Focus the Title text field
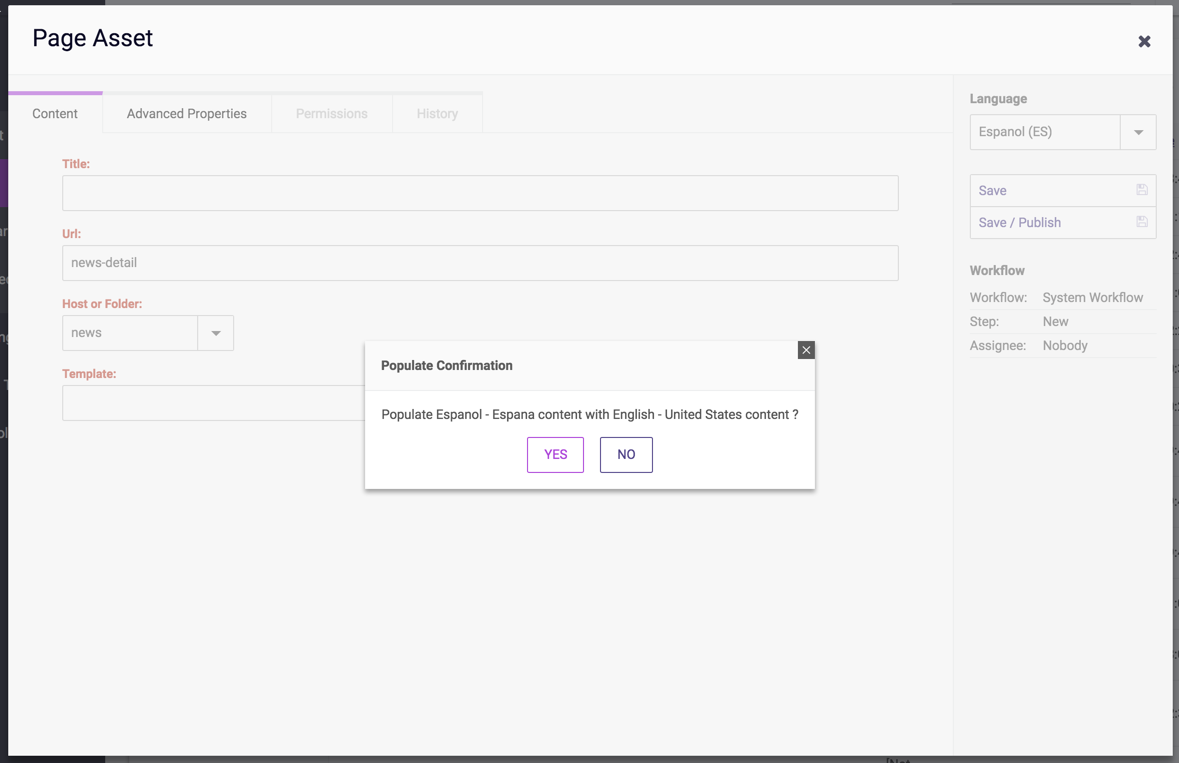1179x763 pixels. [x=480, y=193]
